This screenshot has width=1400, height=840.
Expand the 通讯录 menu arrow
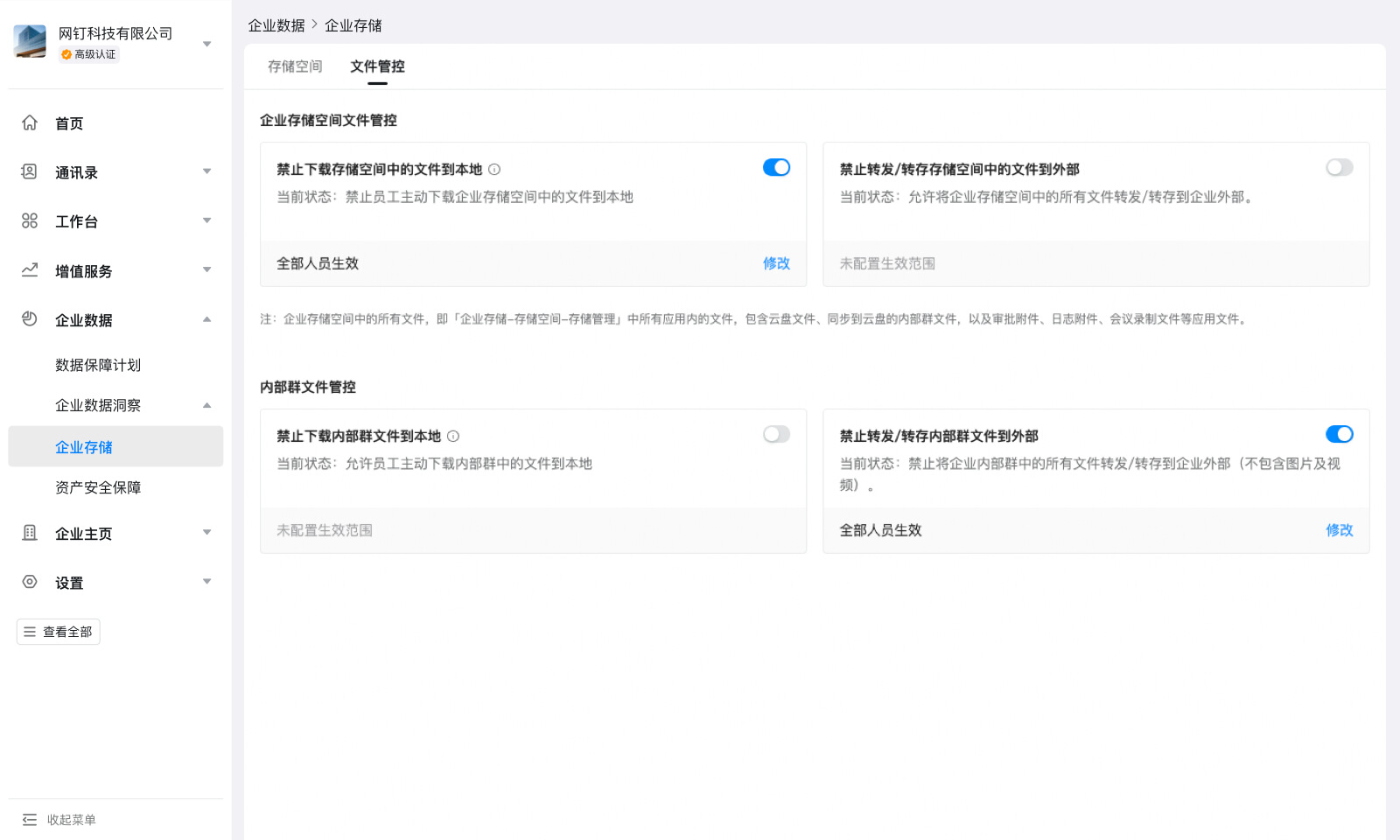[x=207, y=171]
